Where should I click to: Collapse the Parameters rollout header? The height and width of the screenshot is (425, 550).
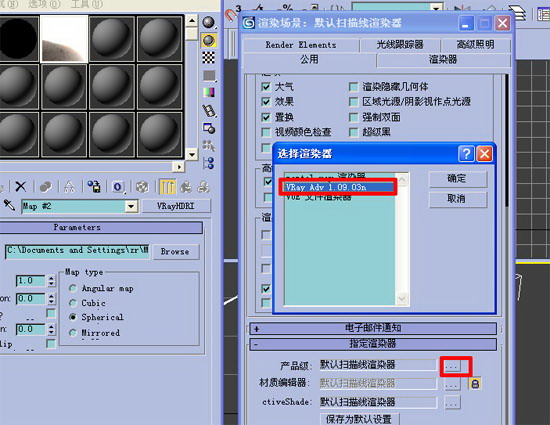coord(101,228)
